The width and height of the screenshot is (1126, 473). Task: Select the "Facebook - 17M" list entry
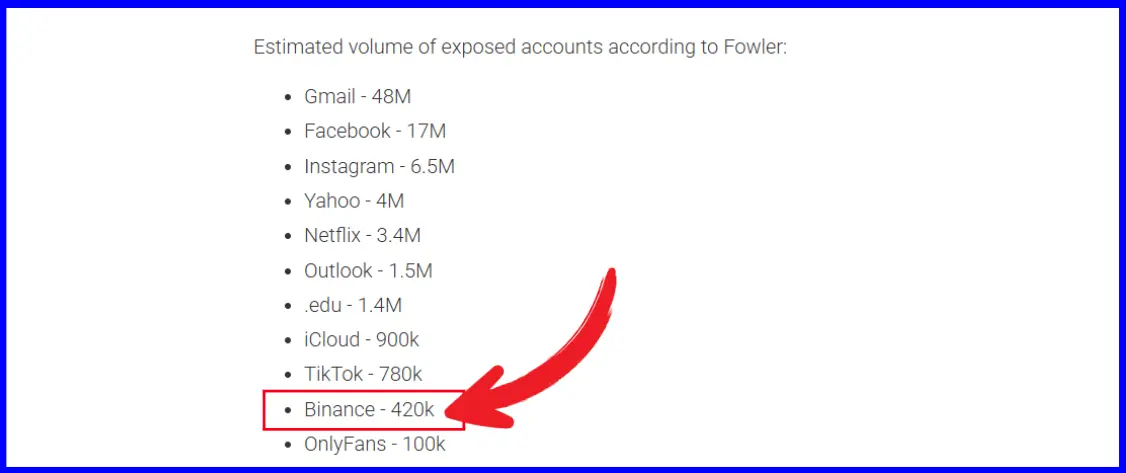click(375, 131)
